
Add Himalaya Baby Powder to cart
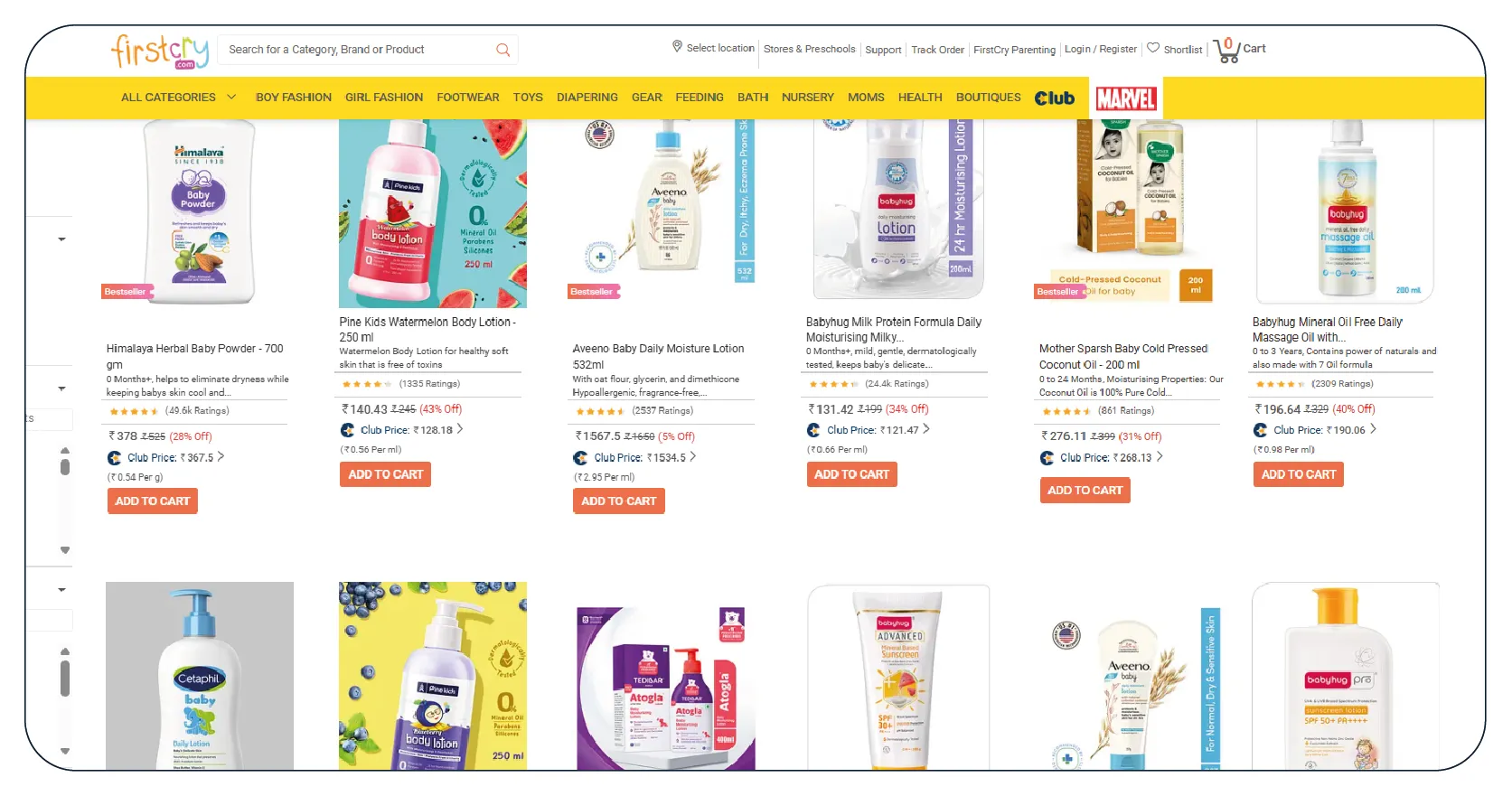tap(153, 501)
